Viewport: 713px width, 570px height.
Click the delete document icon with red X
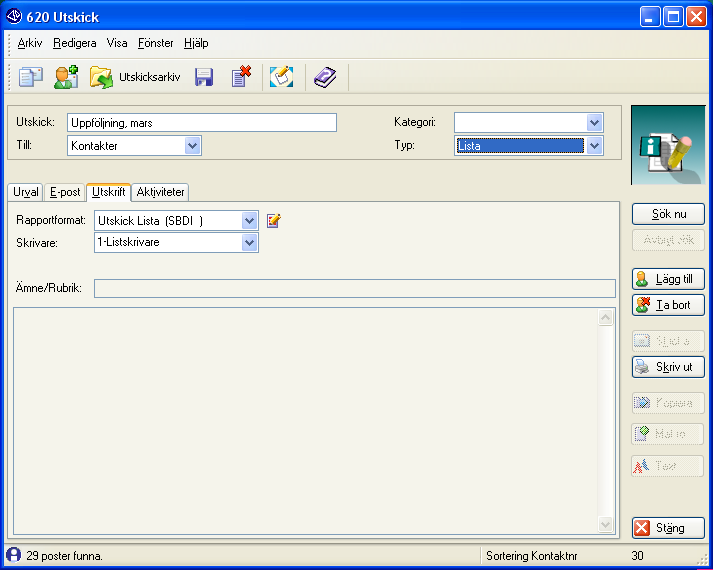click(x=241, y=76)
